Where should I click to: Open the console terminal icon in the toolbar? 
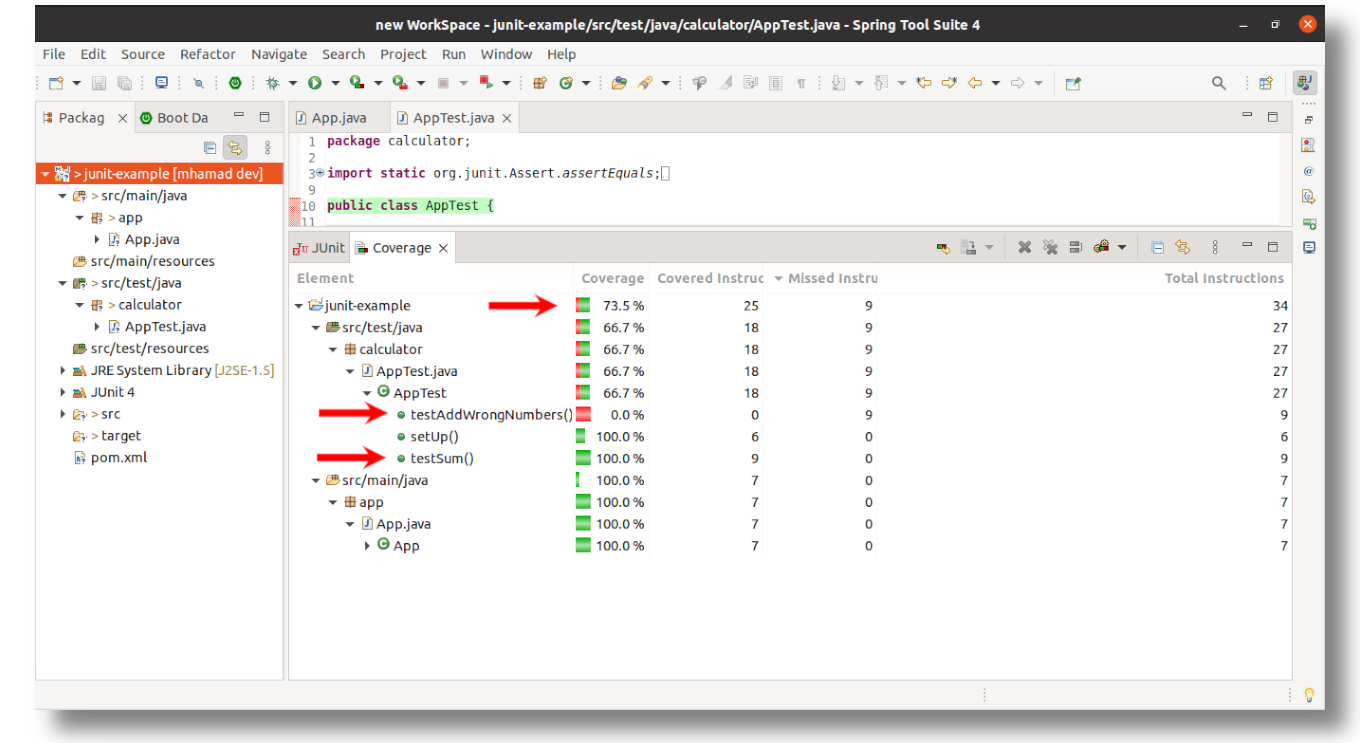point(161,83)
